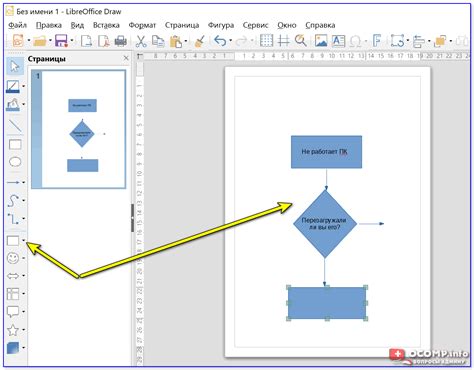Select the arrow Select tool
Image resolution: width=474 pixels, height=370 pixels.
click(15, 66)
